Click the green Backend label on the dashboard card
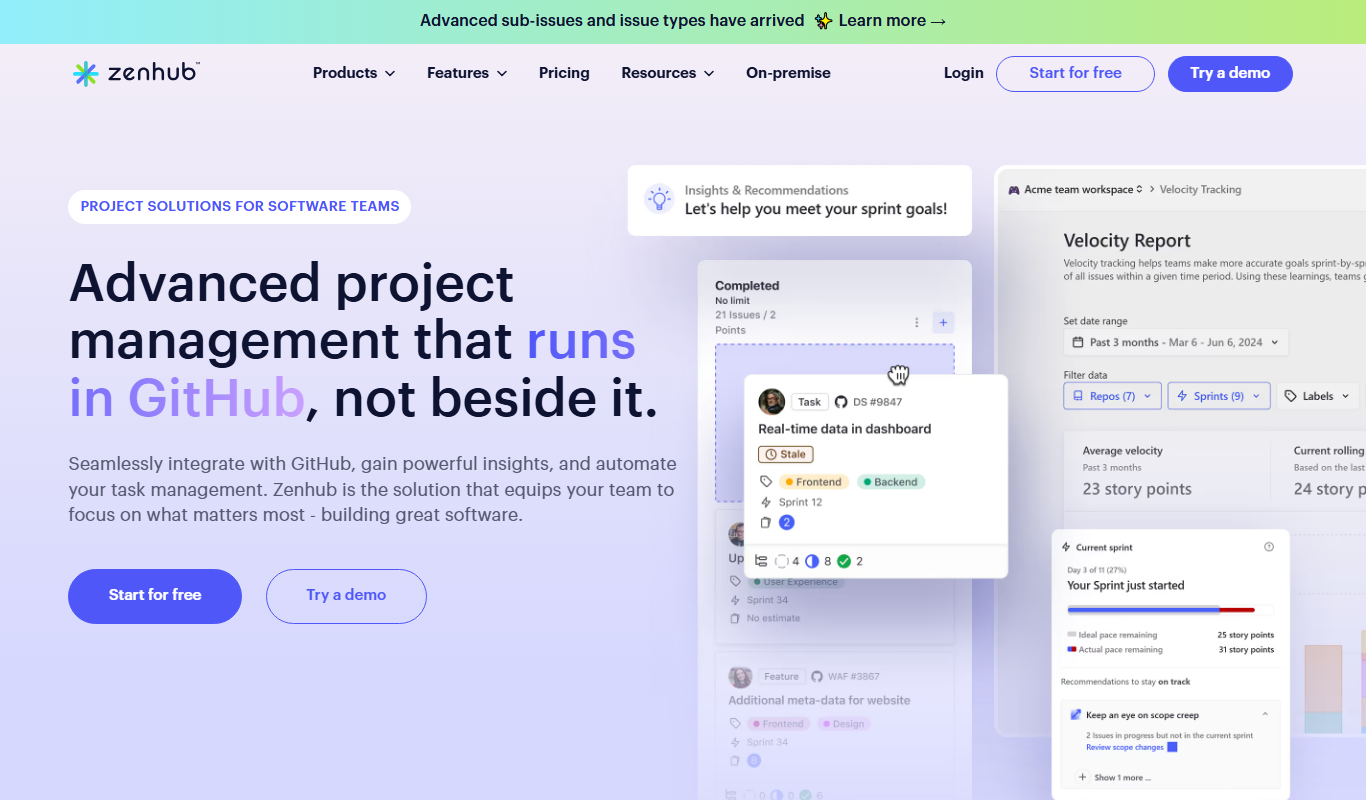 pyautogui.click(x=890, y=482)
